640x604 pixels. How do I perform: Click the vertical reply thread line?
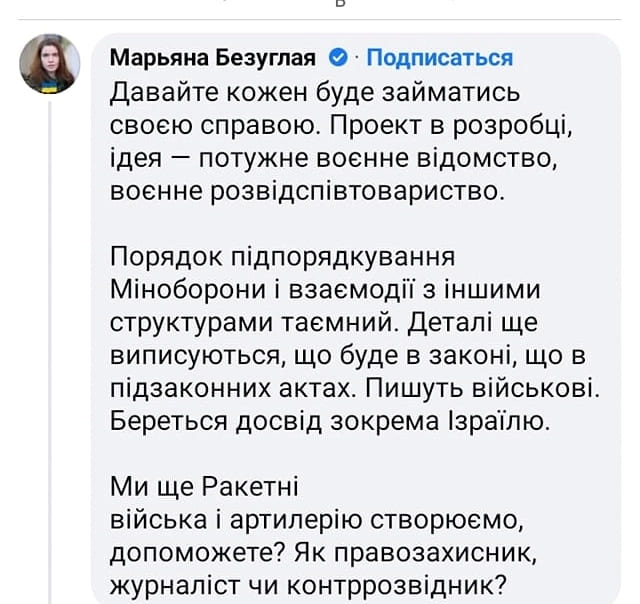tap(50, 350)
